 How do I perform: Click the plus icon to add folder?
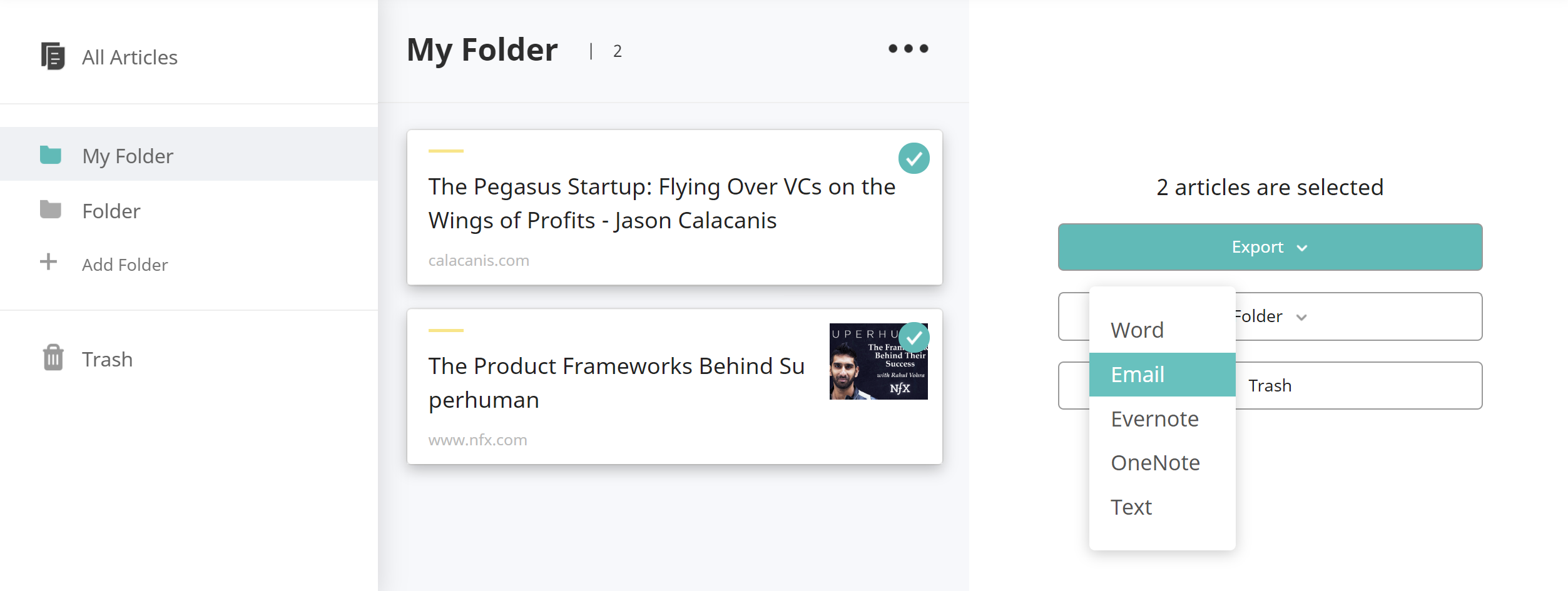tap(48, 261)
